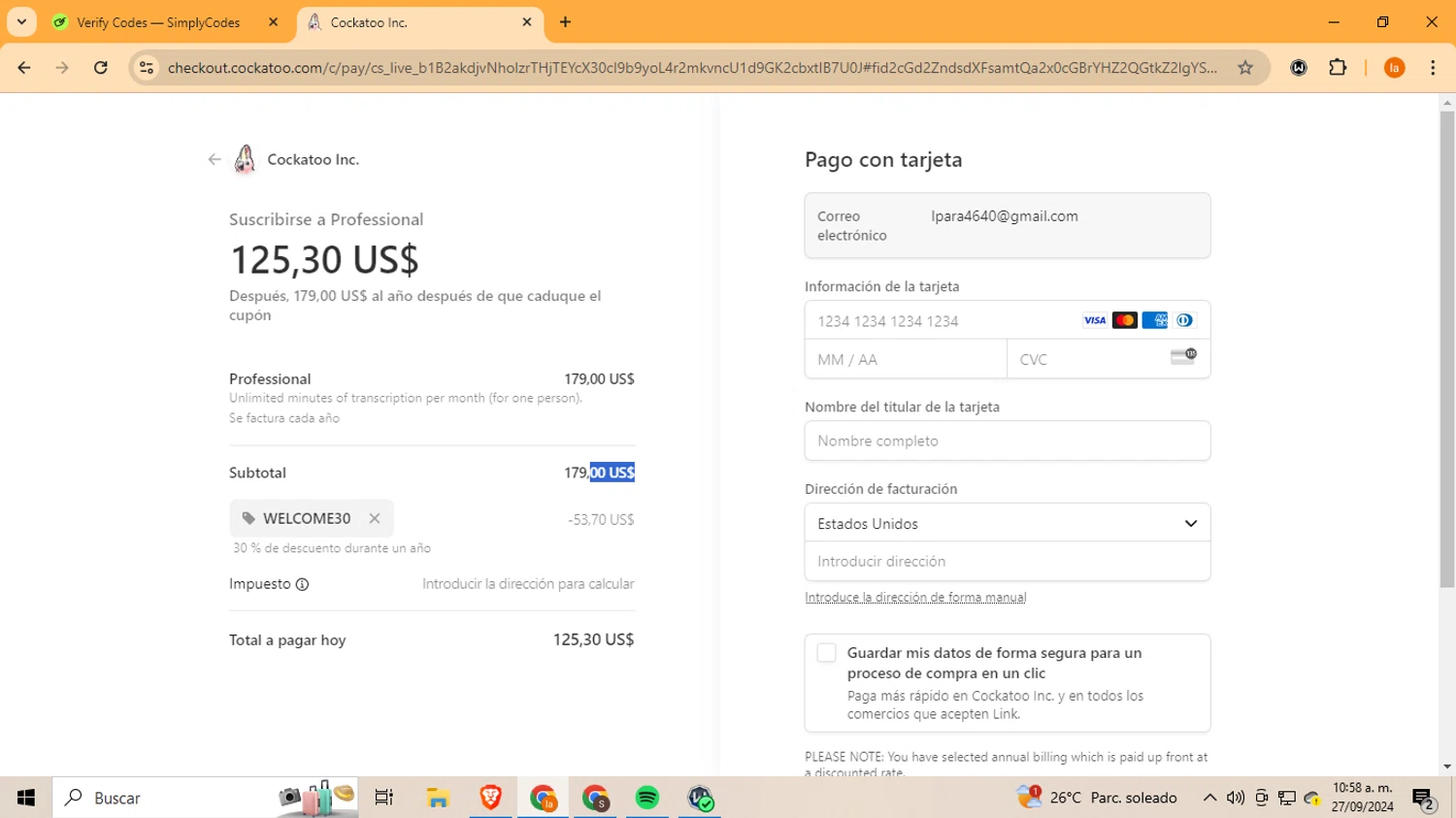Viewport: 1456px width, 818px height.
Task: Remove the WELCOME30 coupon with the X
Action: (x=375, y=518)
